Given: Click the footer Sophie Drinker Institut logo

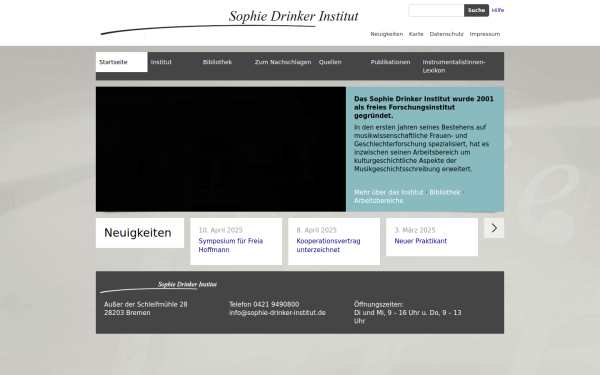Looking at the screenshot, I should 158,287.
